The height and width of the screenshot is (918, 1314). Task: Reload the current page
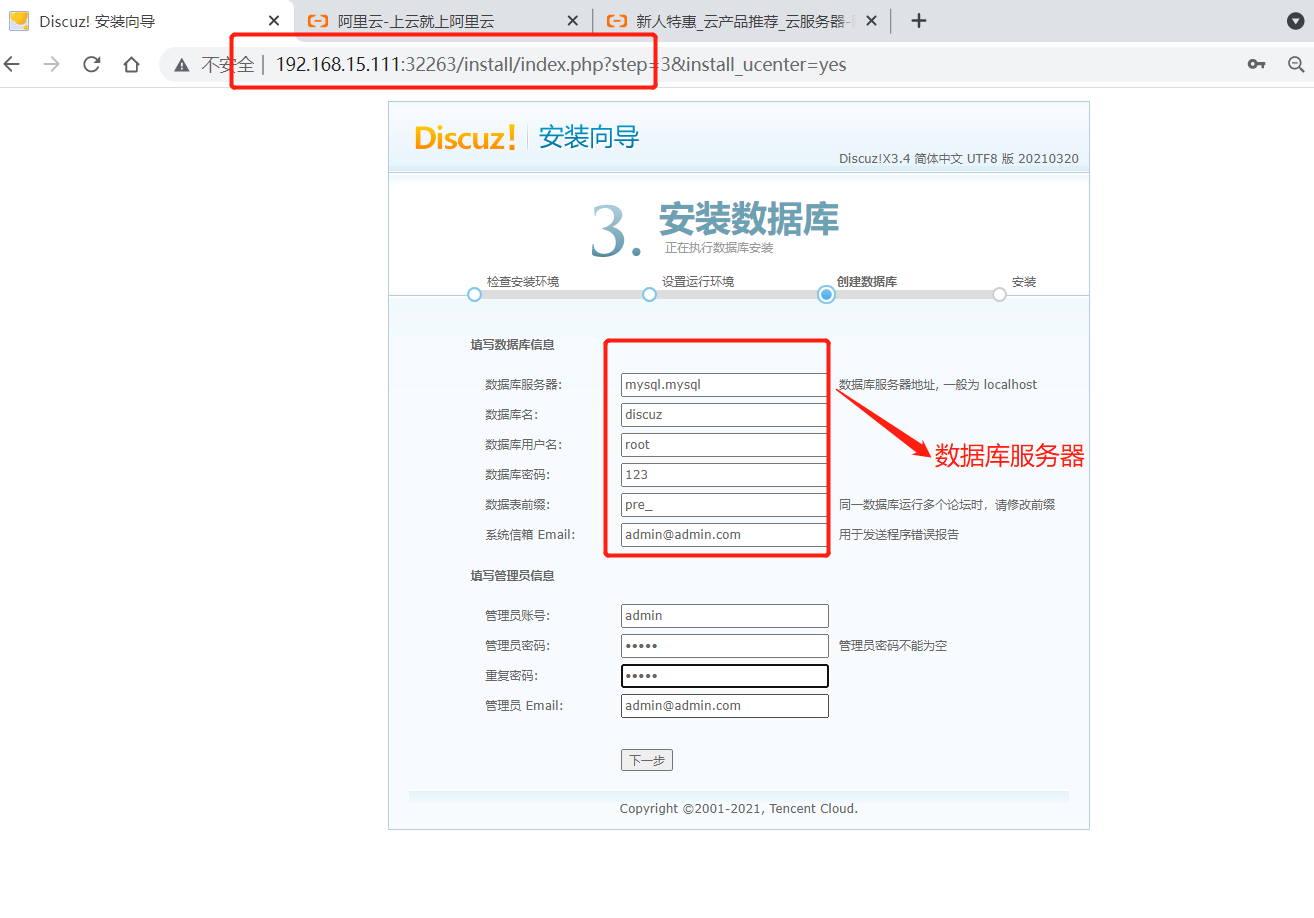coord(92,65)
